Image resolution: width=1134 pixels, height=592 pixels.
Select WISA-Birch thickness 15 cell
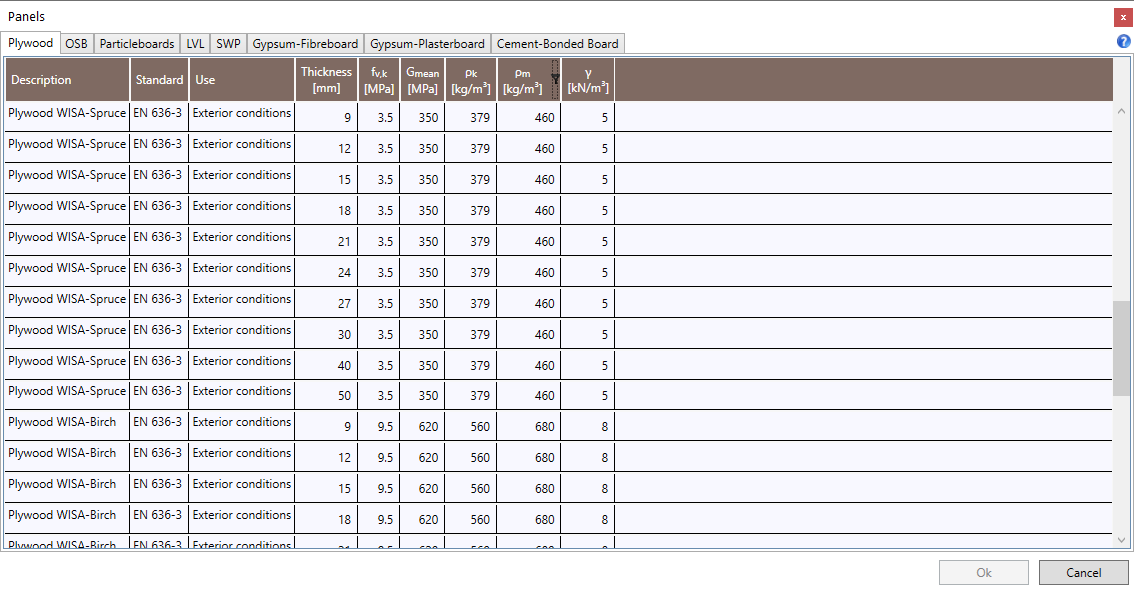coord(326,489)
